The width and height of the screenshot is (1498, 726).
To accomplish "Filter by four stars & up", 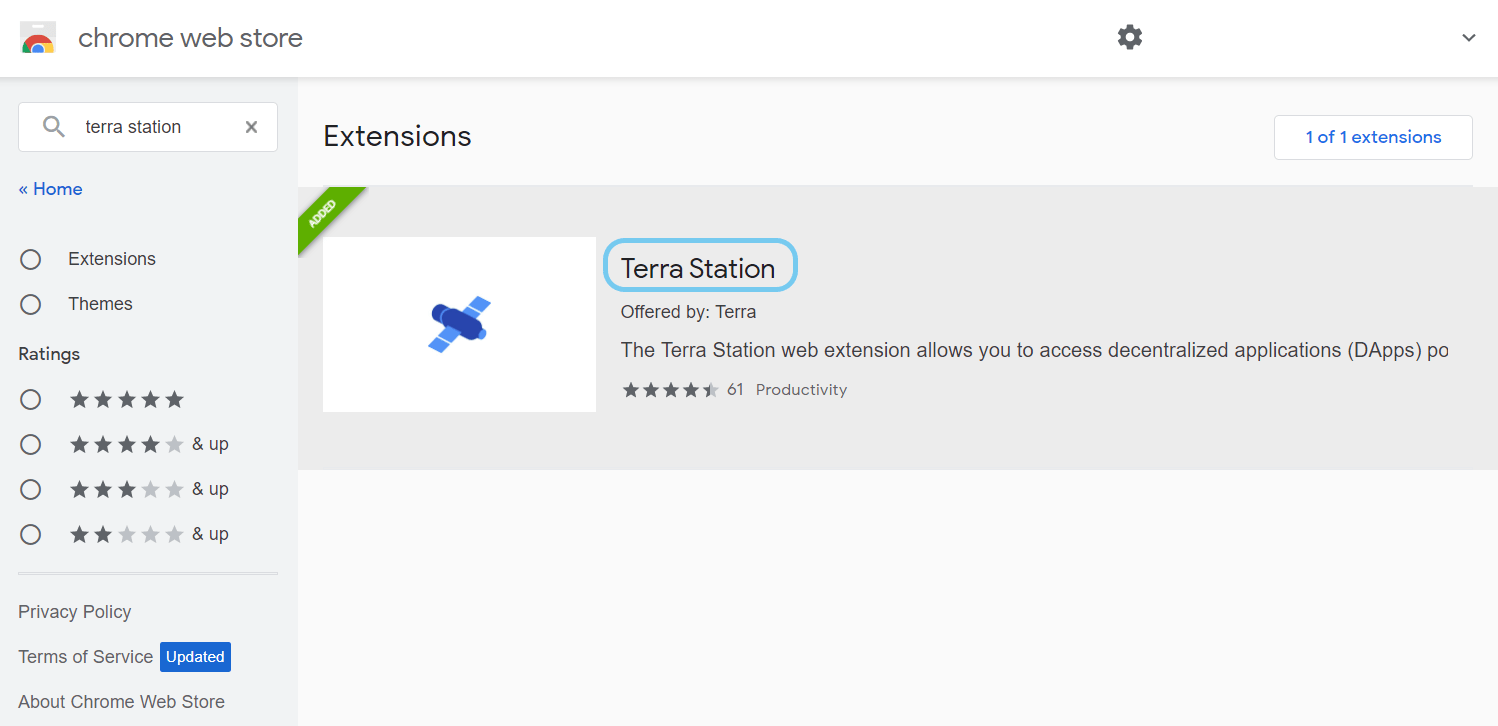I will pos(31,444).
